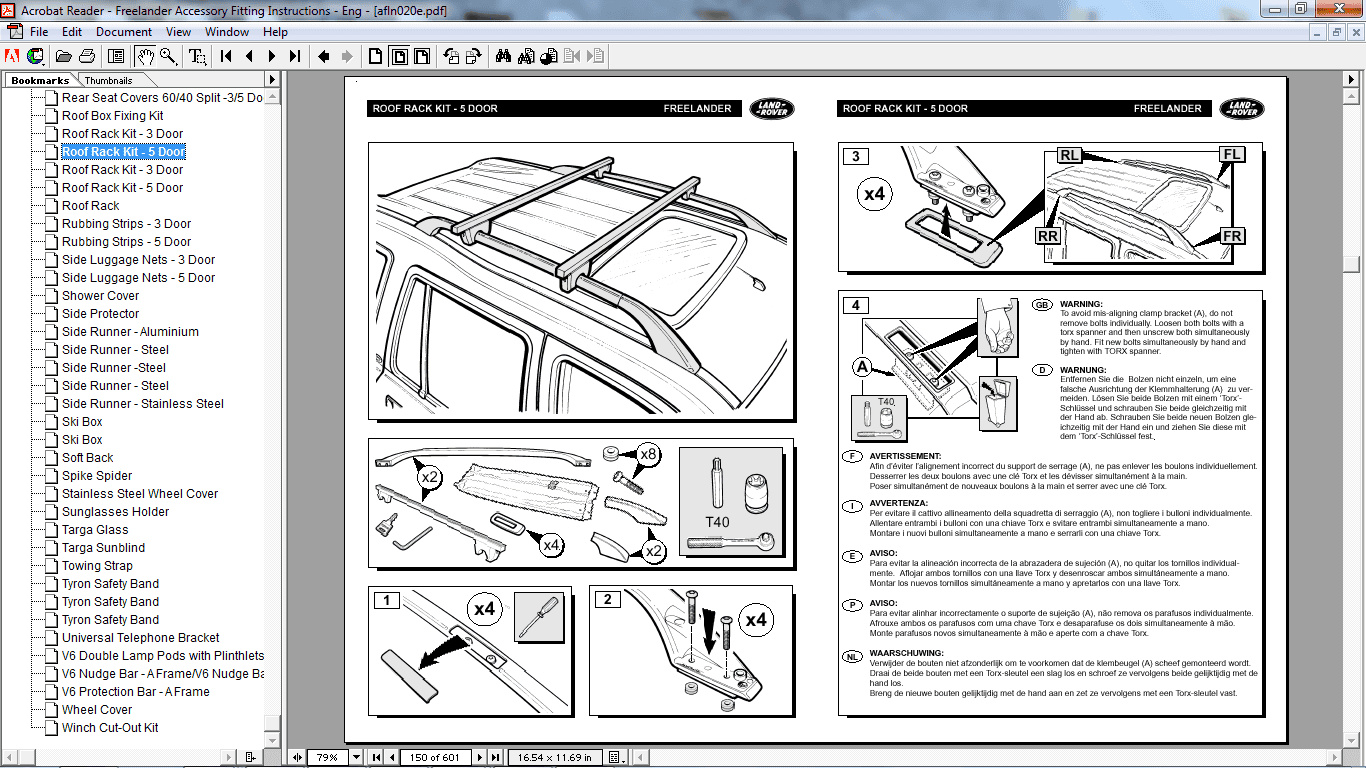
Task: Rotate view counterclockwise icon
Action: pyautogui.click(x=451, y=56)
